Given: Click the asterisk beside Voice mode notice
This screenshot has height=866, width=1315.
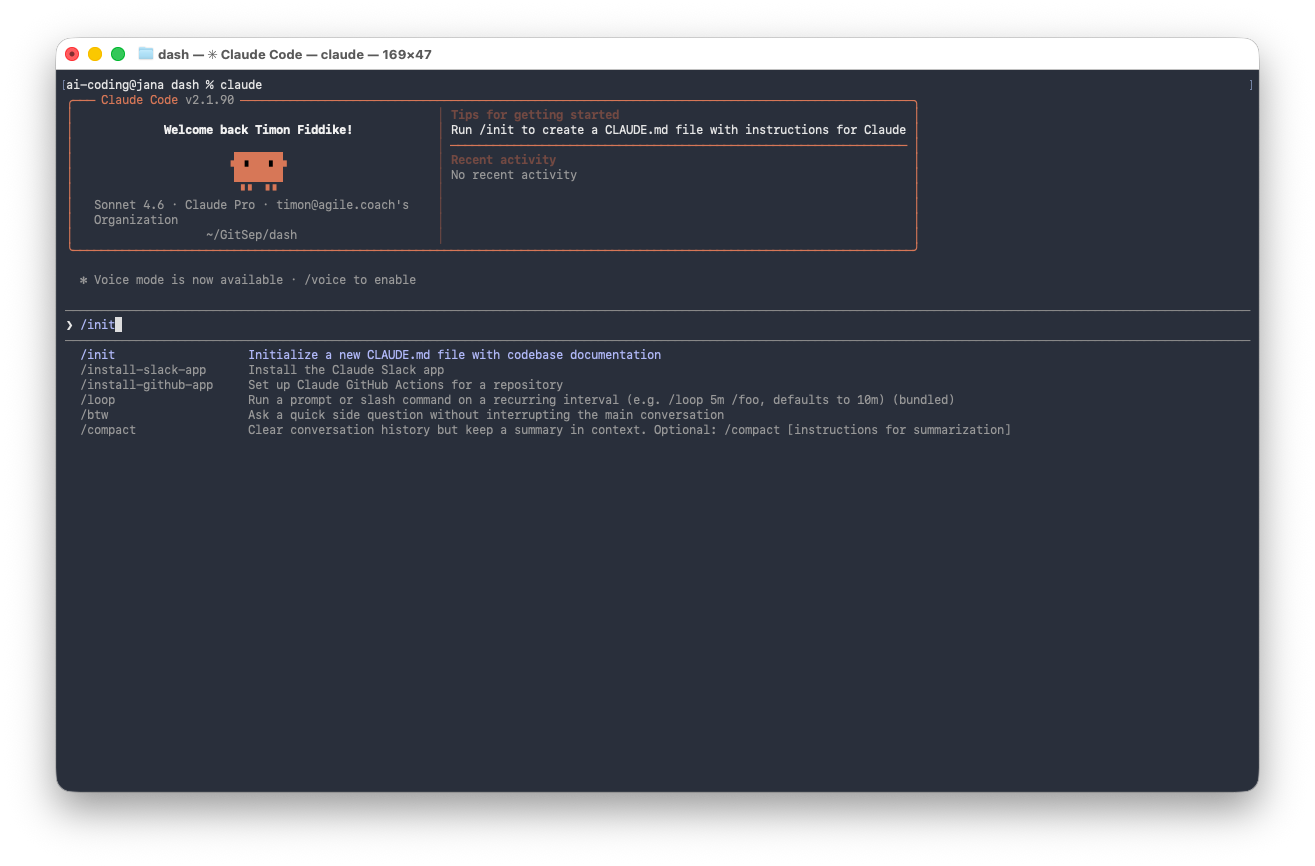Looking at the screenshot, I should 83,280.
